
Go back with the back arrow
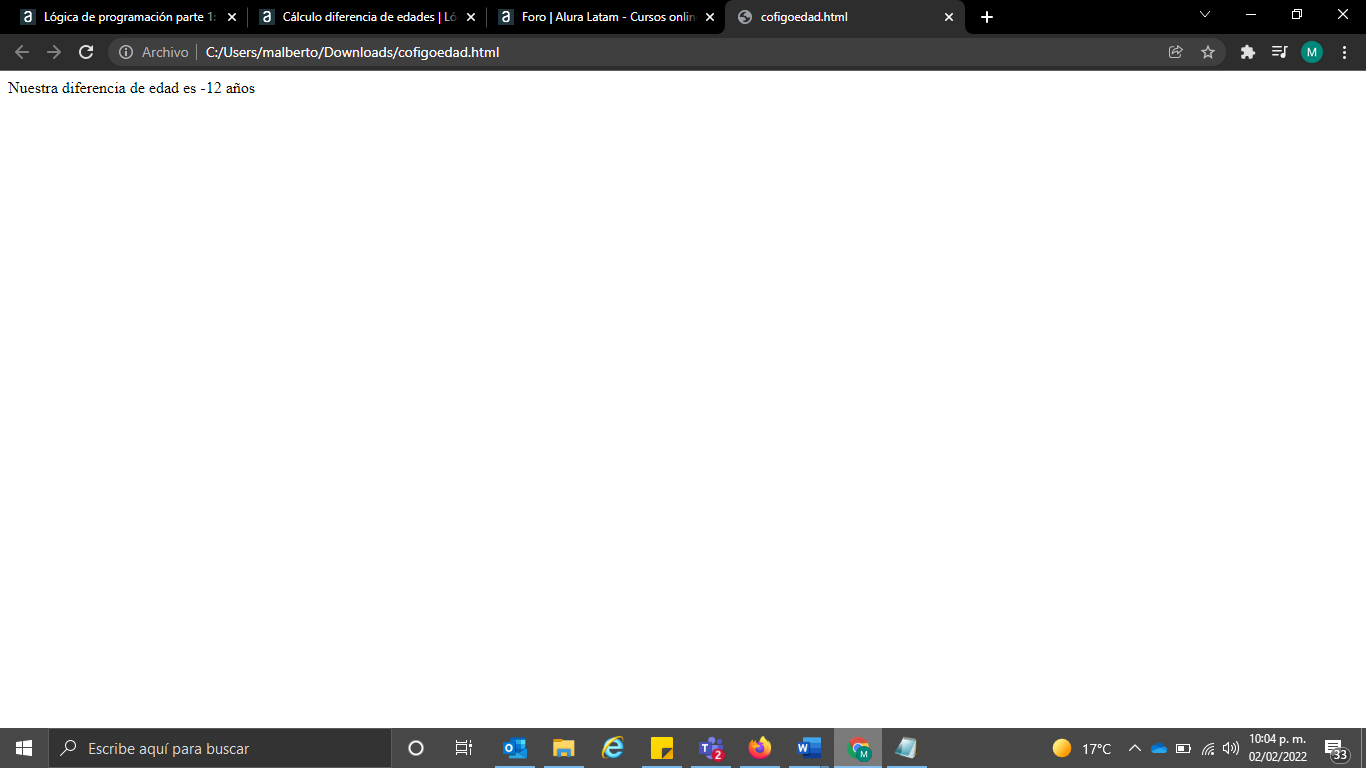click(22, 52)
